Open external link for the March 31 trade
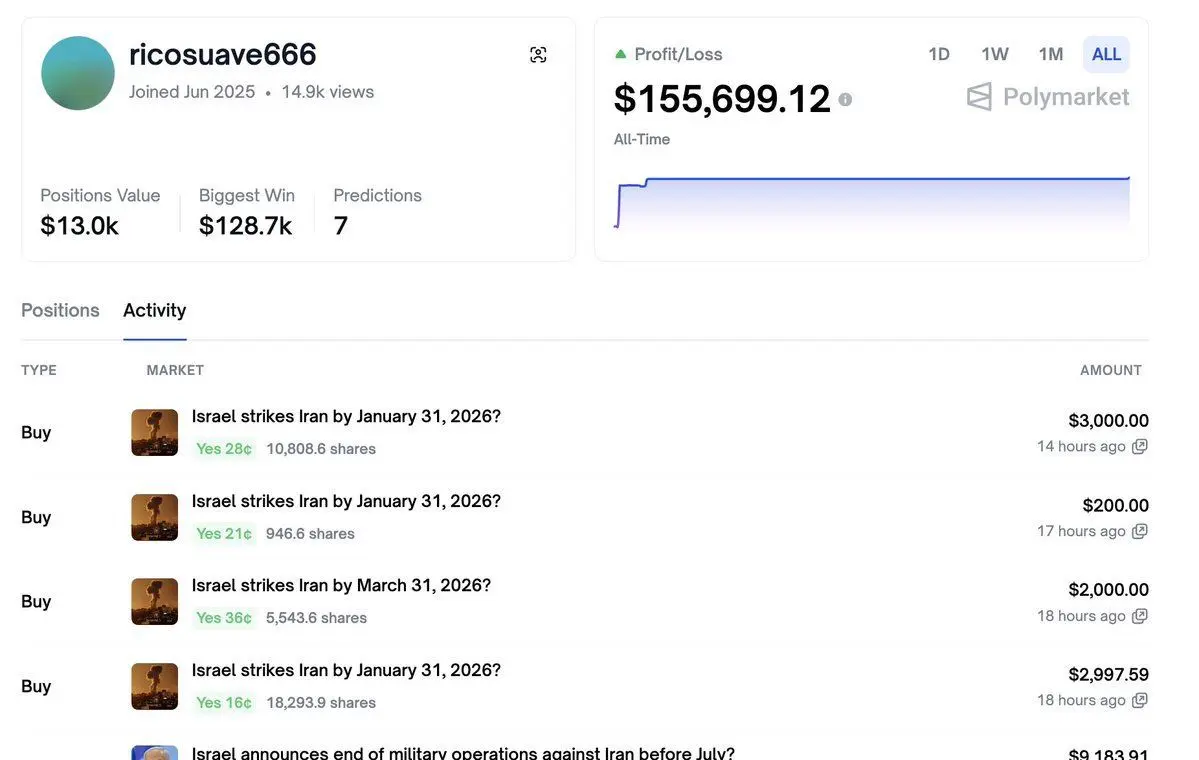The image size is (1199, 760). tap(1140, 614)
